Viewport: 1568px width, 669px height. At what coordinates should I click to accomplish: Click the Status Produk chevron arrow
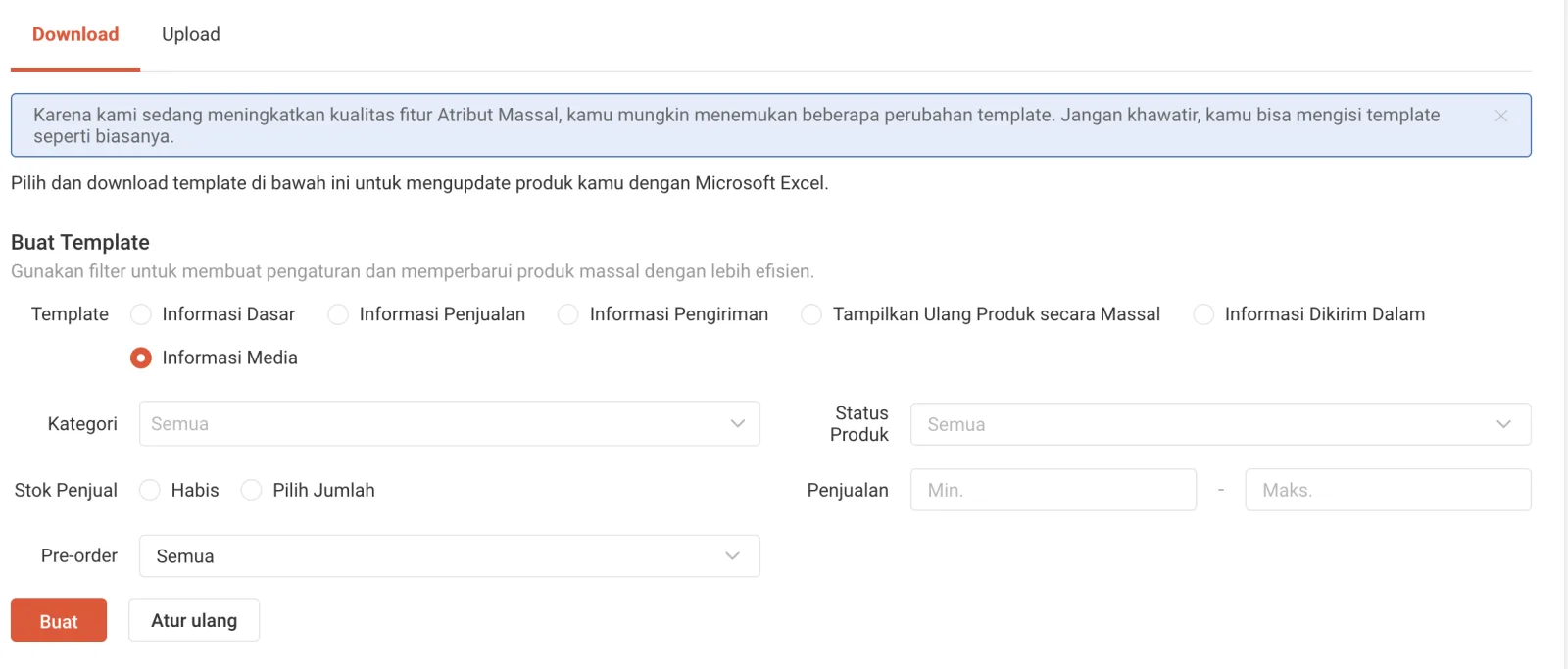1503,424
